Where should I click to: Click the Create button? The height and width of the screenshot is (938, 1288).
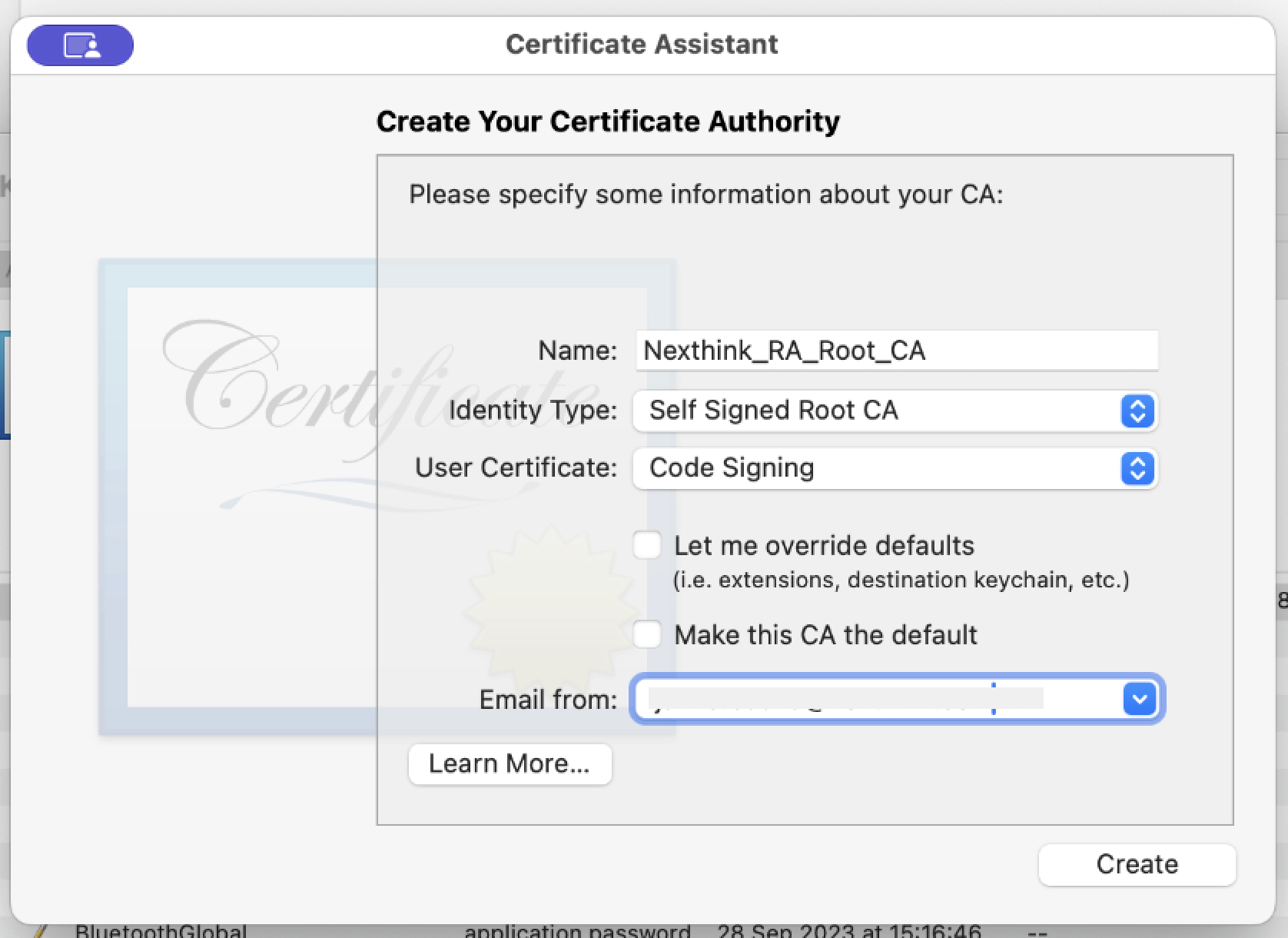tap(1137, 864)
